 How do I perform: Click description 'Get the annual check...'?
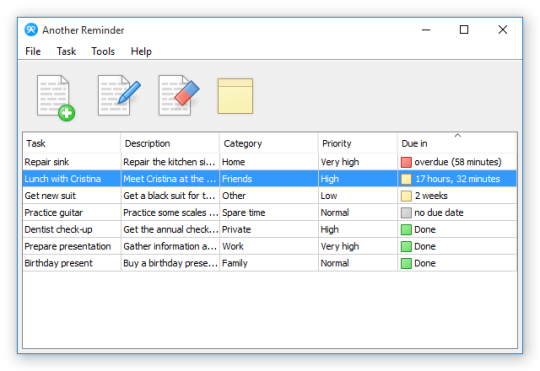click(x=171, y=229)
